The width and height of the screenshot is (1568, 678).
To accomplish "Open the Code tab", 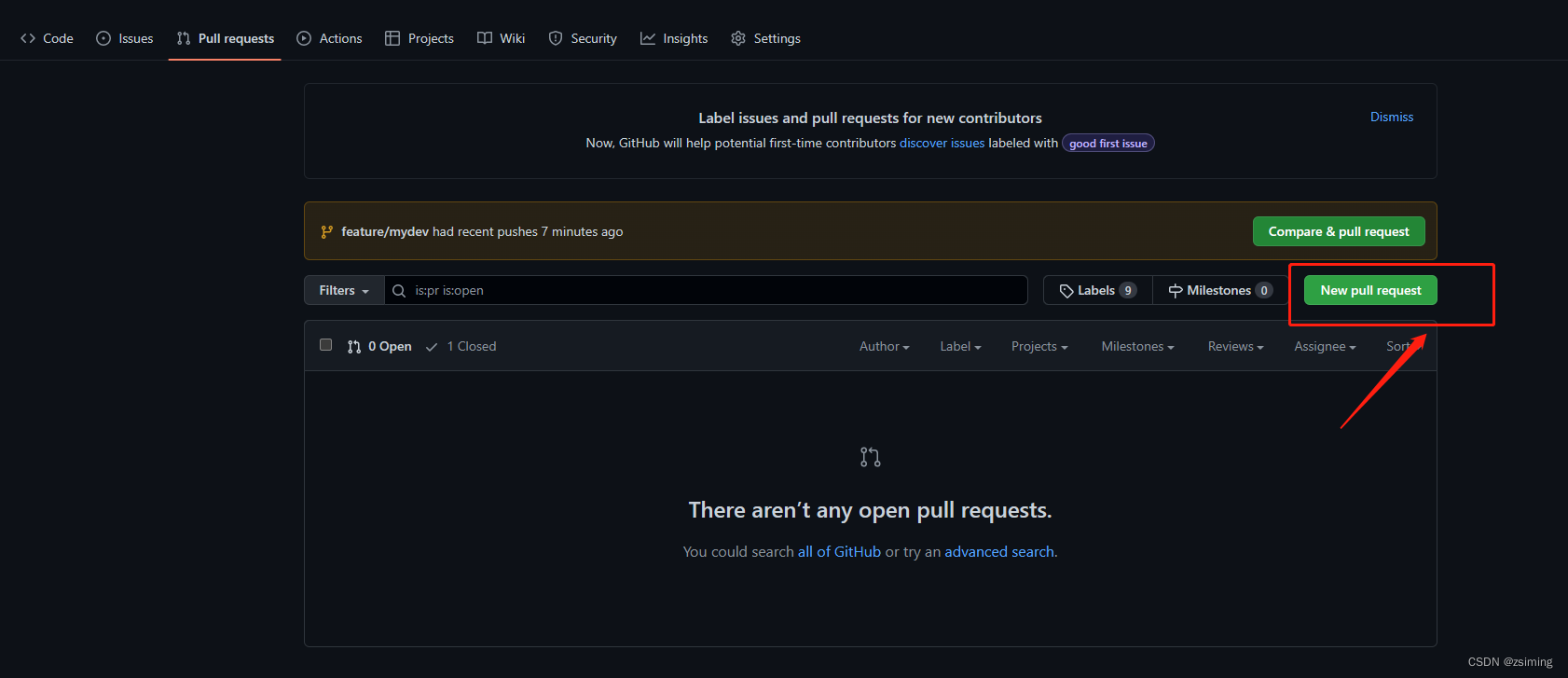I will pos(47,38).
